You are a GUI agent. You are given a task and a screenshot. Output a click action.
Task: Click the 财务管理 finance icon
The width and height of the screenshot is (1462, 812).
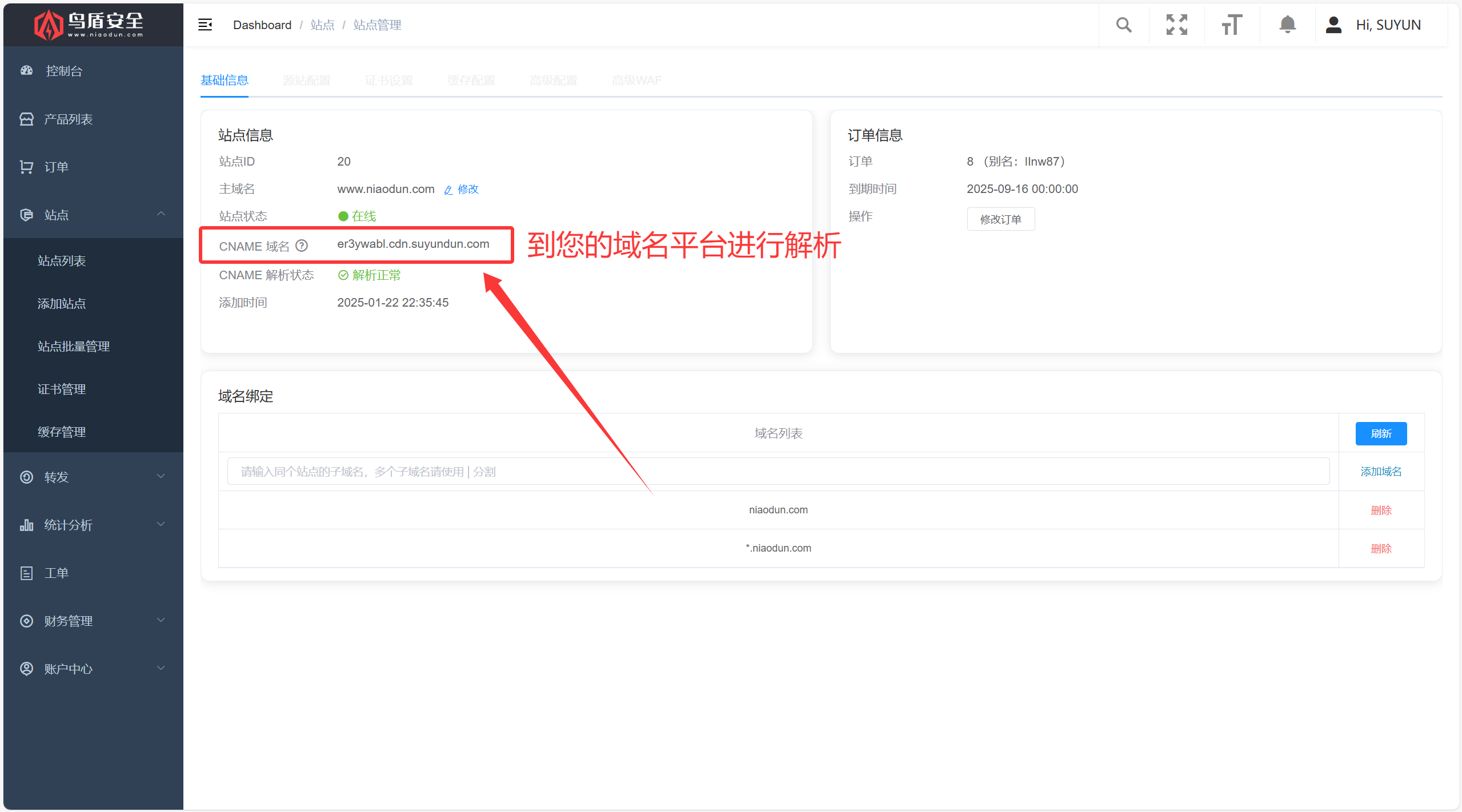(x=27, y=621)
